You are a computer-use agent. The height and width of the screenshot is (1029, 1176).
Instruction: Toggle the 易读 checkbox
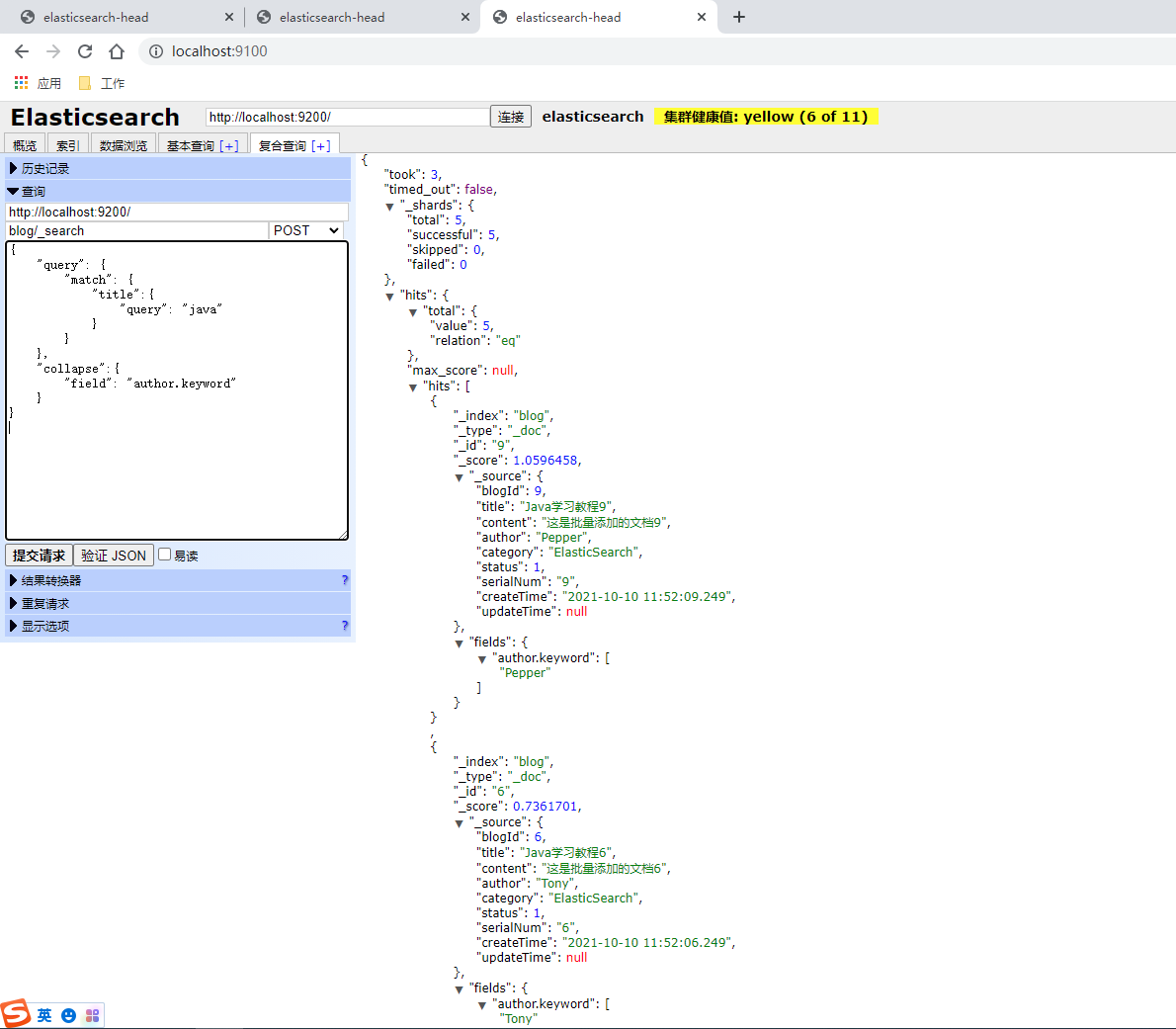(x=164, y=555)
